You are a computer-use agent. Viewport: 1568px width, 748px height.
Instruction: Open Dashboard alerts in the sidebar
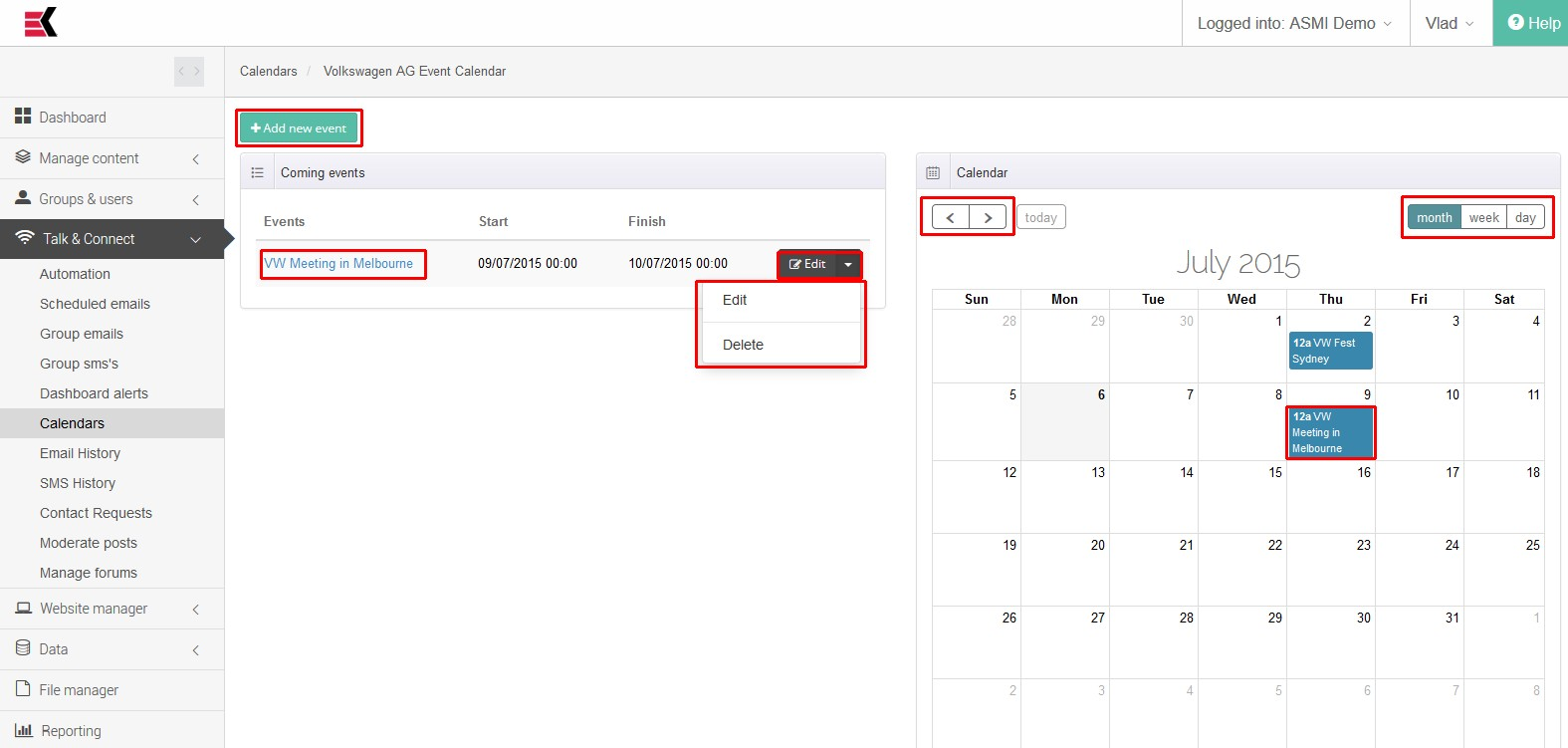(x=94, y=393)
